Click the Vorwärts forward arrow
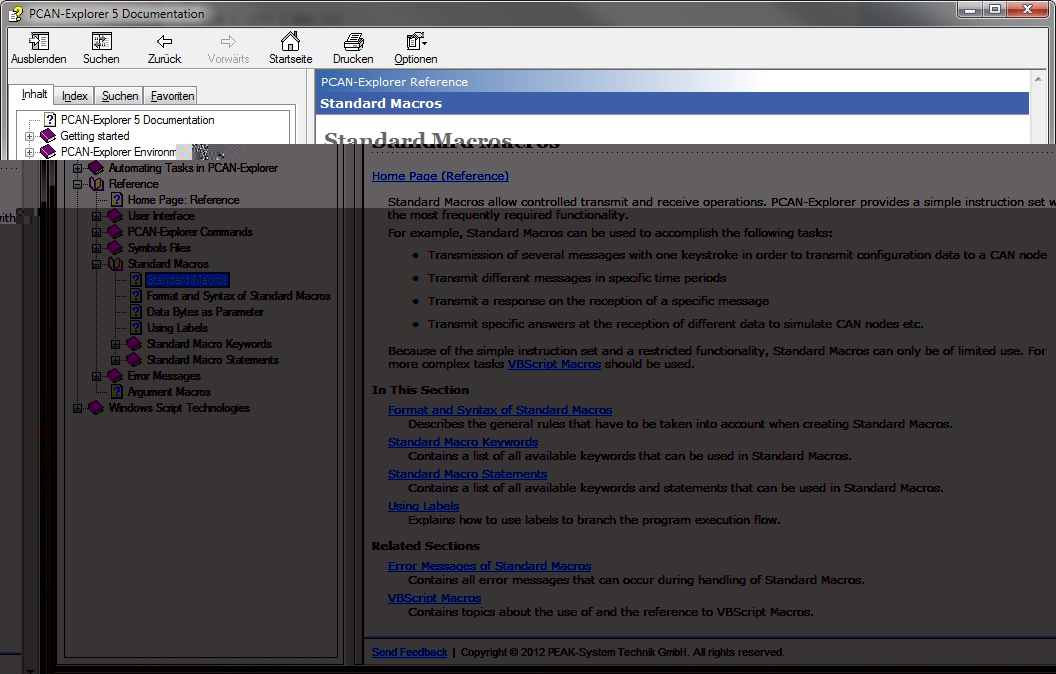Screen dimensions: 1056x674 point(228,42)
